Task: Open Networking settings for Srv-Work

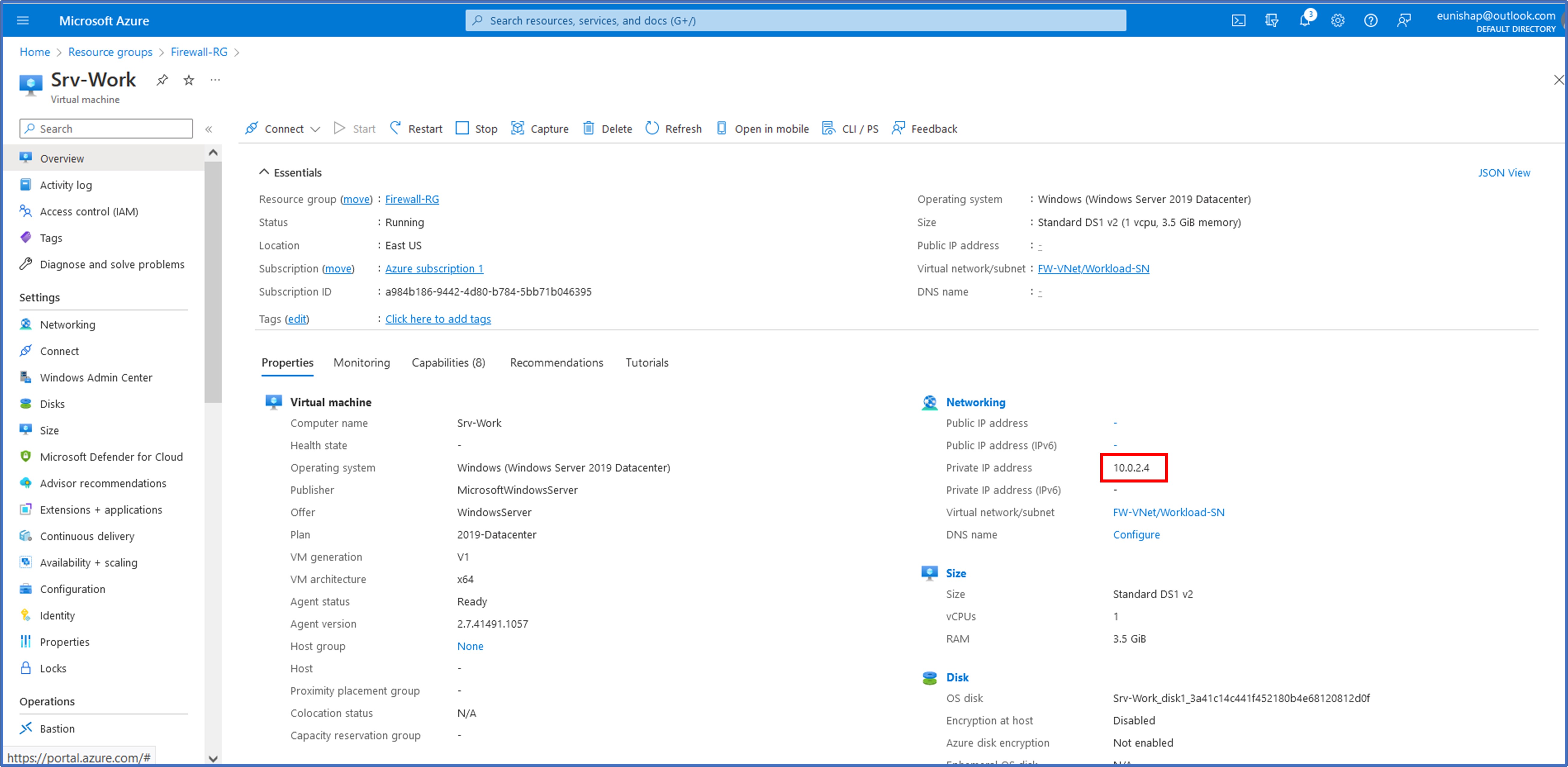Action: click(x=67, y=324)
